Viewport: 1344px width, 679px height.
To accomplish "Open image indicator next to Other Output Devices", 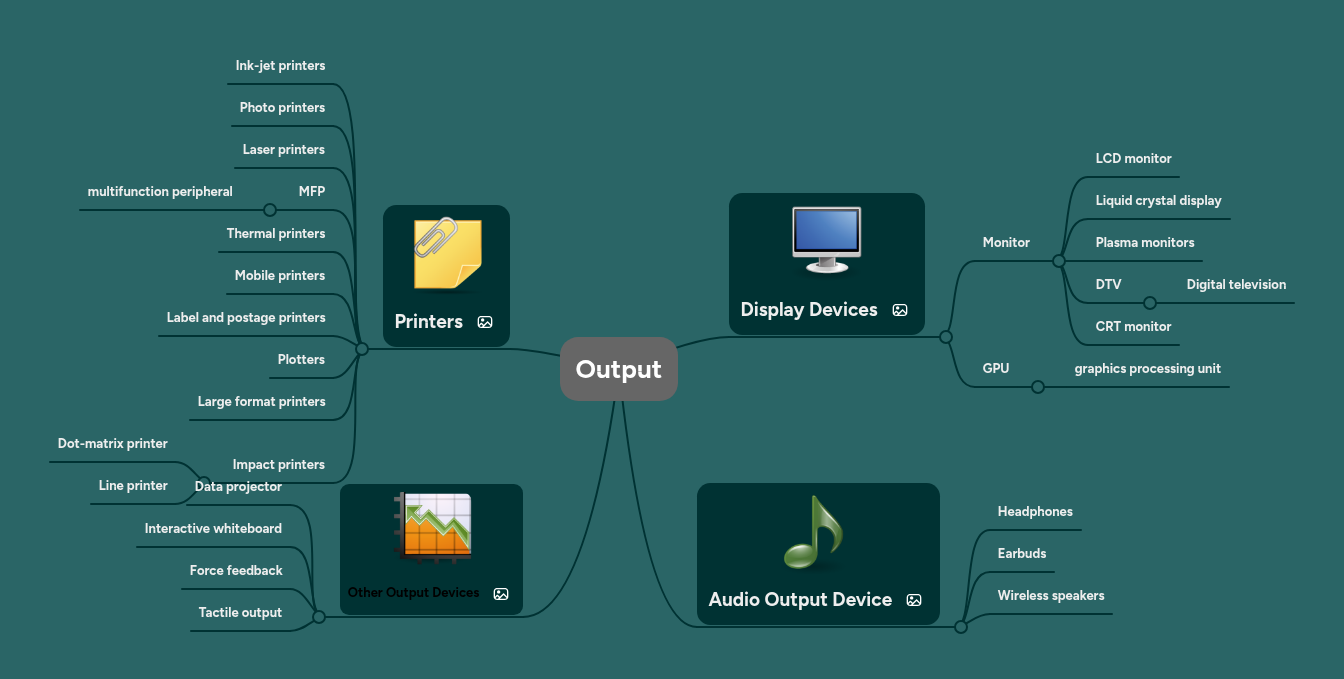I will (x=501, y=593).
